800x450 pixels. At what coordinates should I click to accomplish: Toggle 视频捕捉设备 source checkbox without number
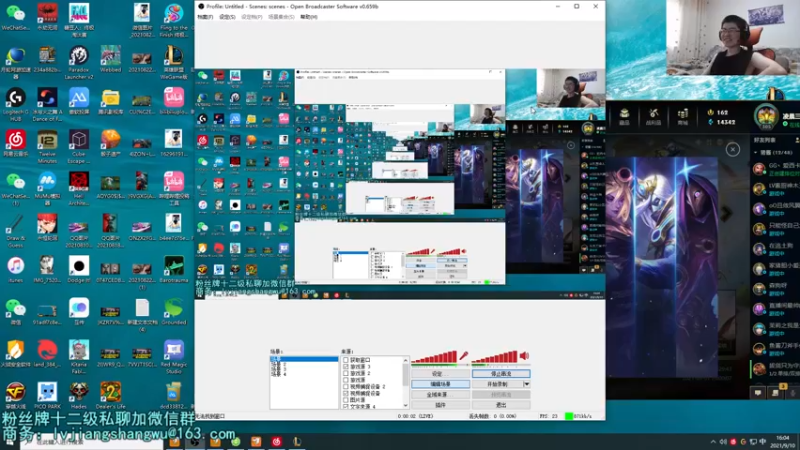(x=345, y=393)
